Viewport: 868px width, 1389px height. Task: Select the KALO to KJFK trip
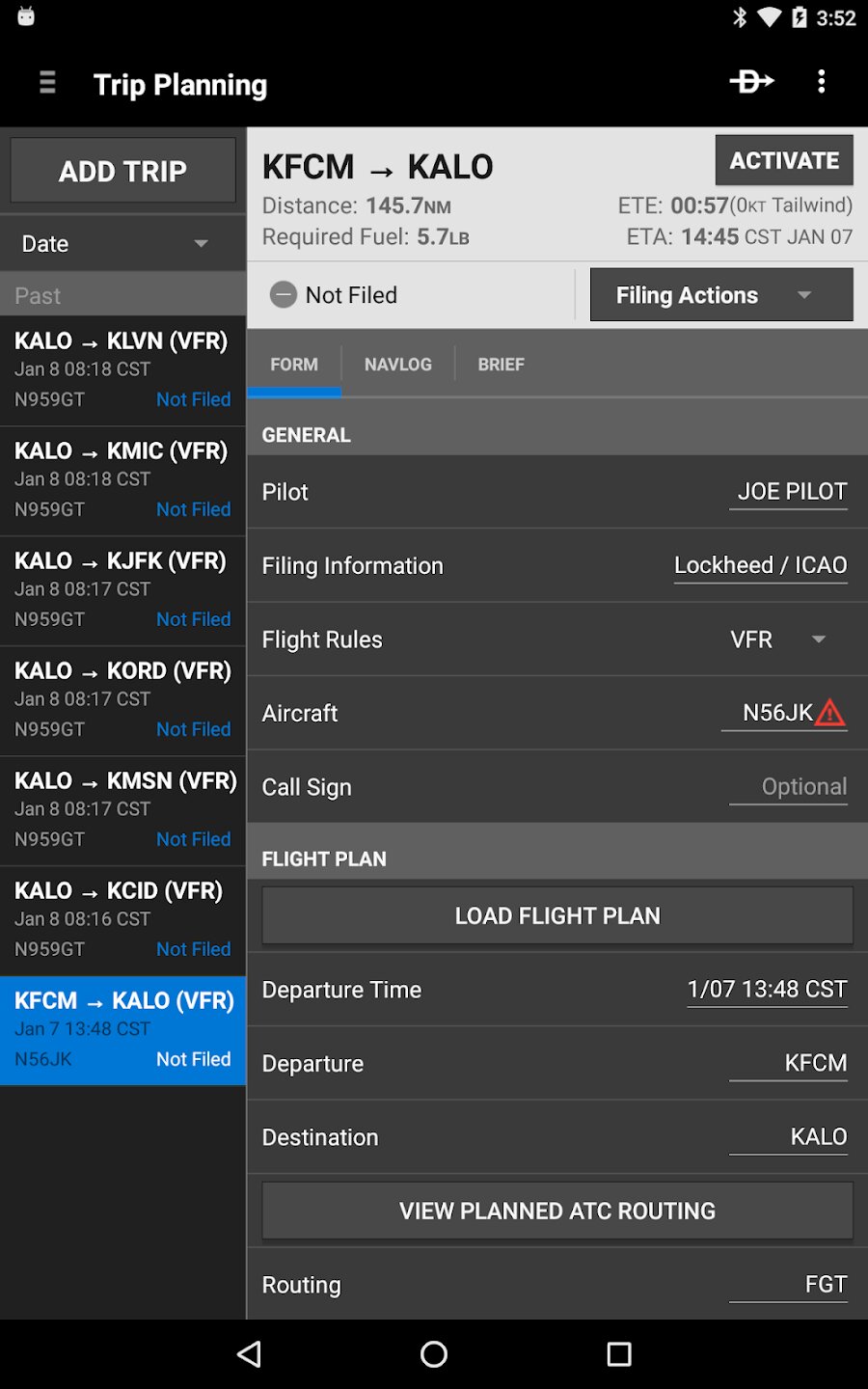[123, 590]
